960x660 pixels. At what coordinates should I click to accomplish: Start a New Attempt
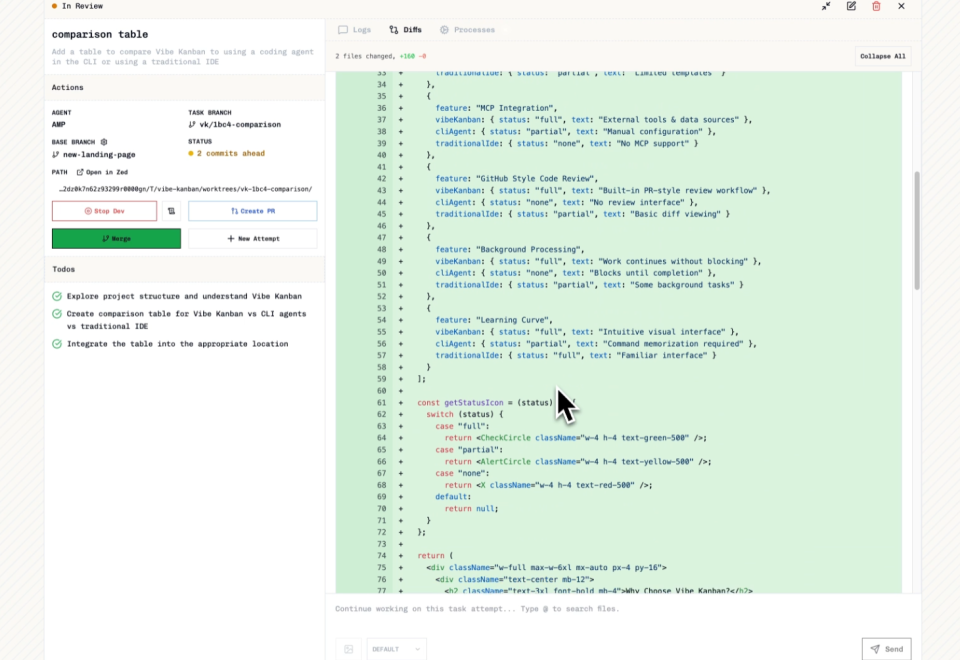[x=252, y=238]
